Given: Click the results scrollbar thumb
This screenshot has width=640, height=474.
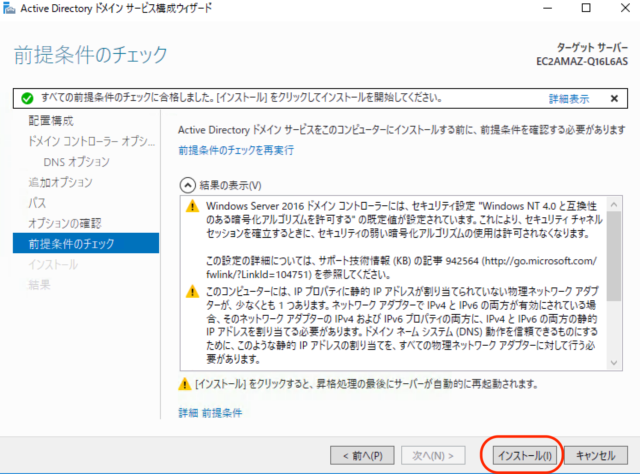Looking at the screenshot, I should tap(614, 256).
